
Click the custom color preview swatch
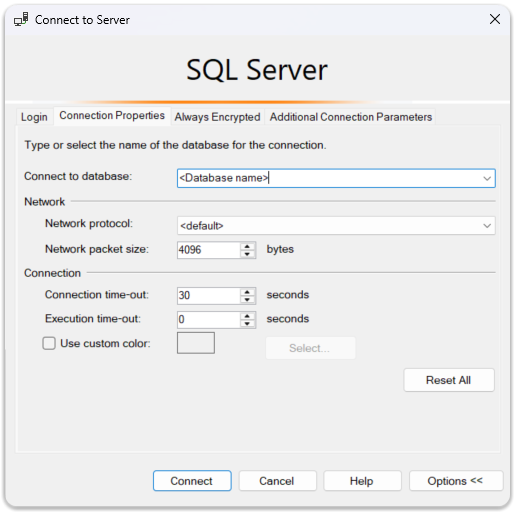pyautogui.click(x=196, y=343)
